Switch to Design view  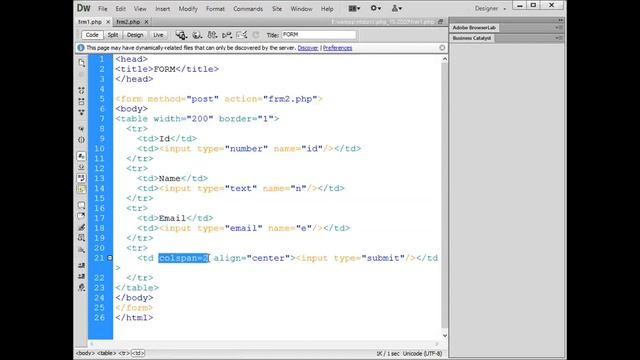[x=135, y=35]
